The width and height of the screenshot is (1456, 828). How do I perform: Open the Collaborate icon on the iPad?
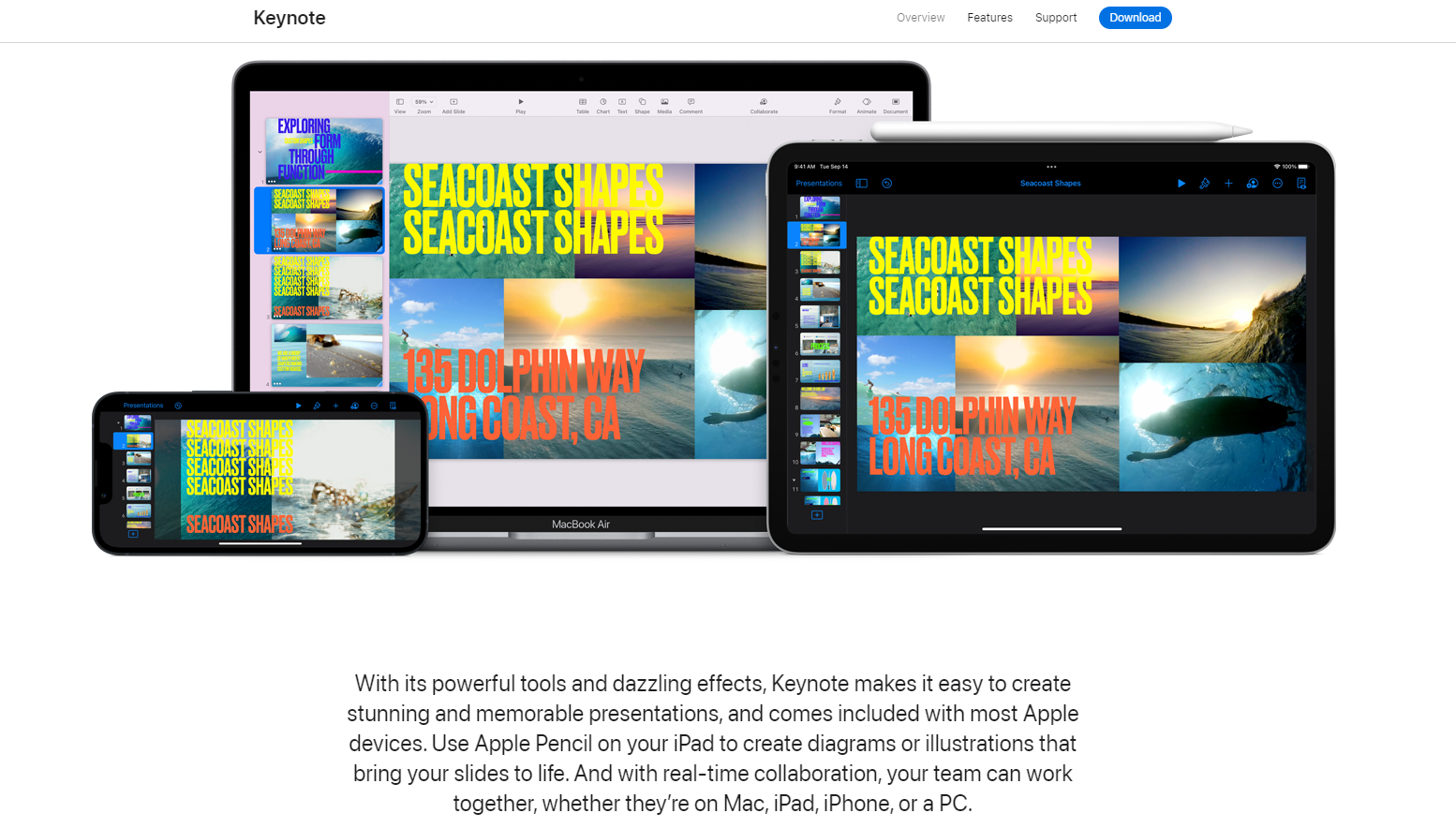(x=1253, y=184)
